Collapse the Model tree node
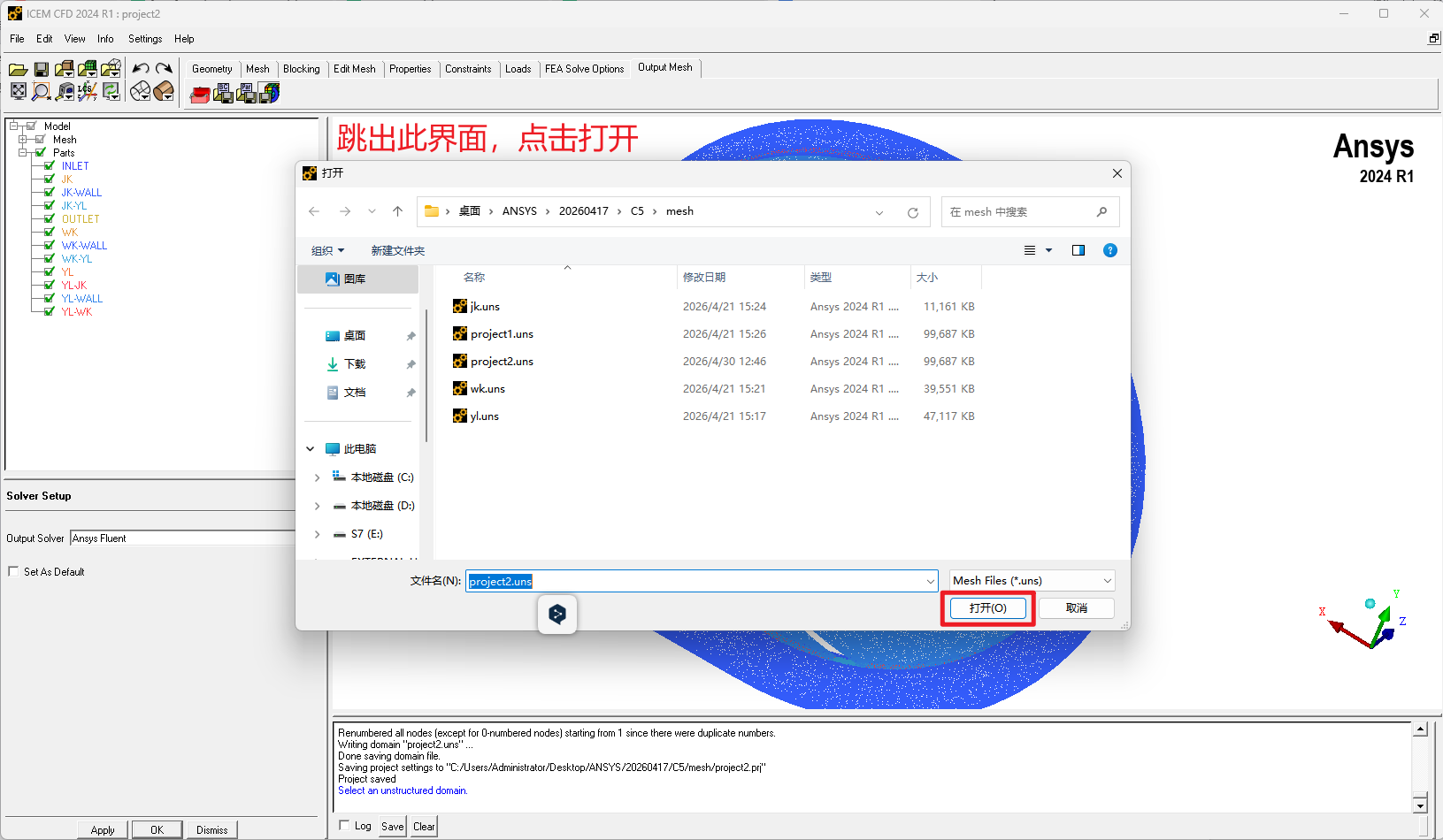 14,126
